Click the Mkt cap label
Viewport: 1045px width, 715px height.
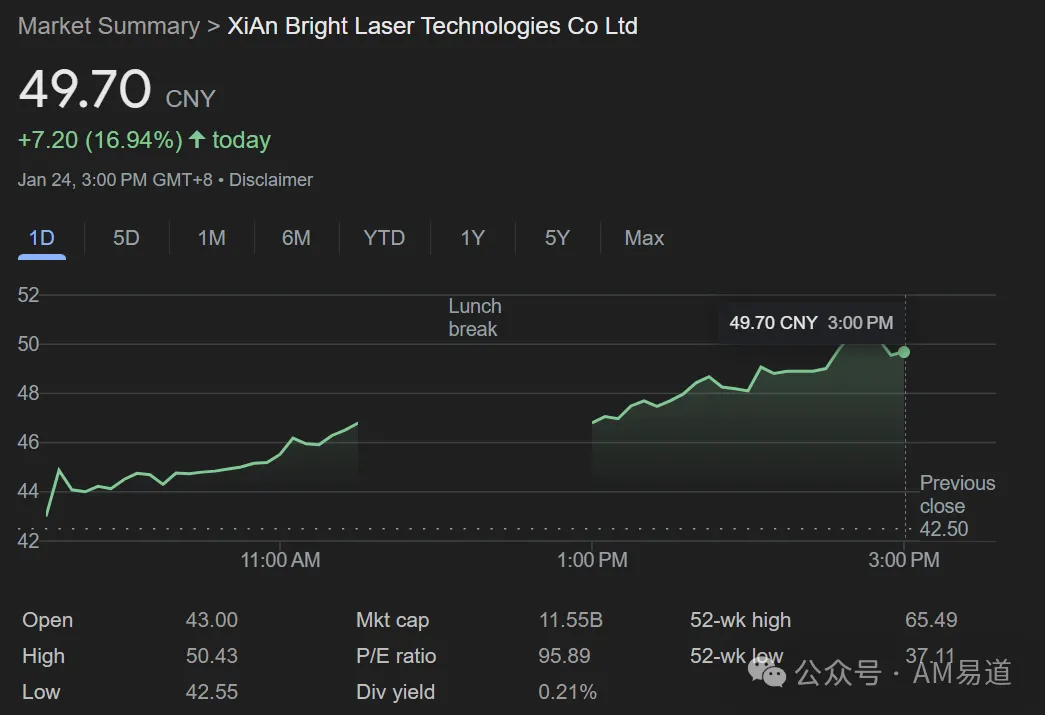tap(393, 620)
